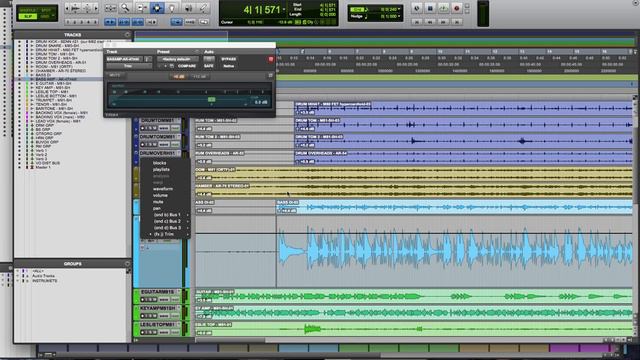Click the MIDI zoom button
This screenshot has width=640, height=360.
point(87,8)
